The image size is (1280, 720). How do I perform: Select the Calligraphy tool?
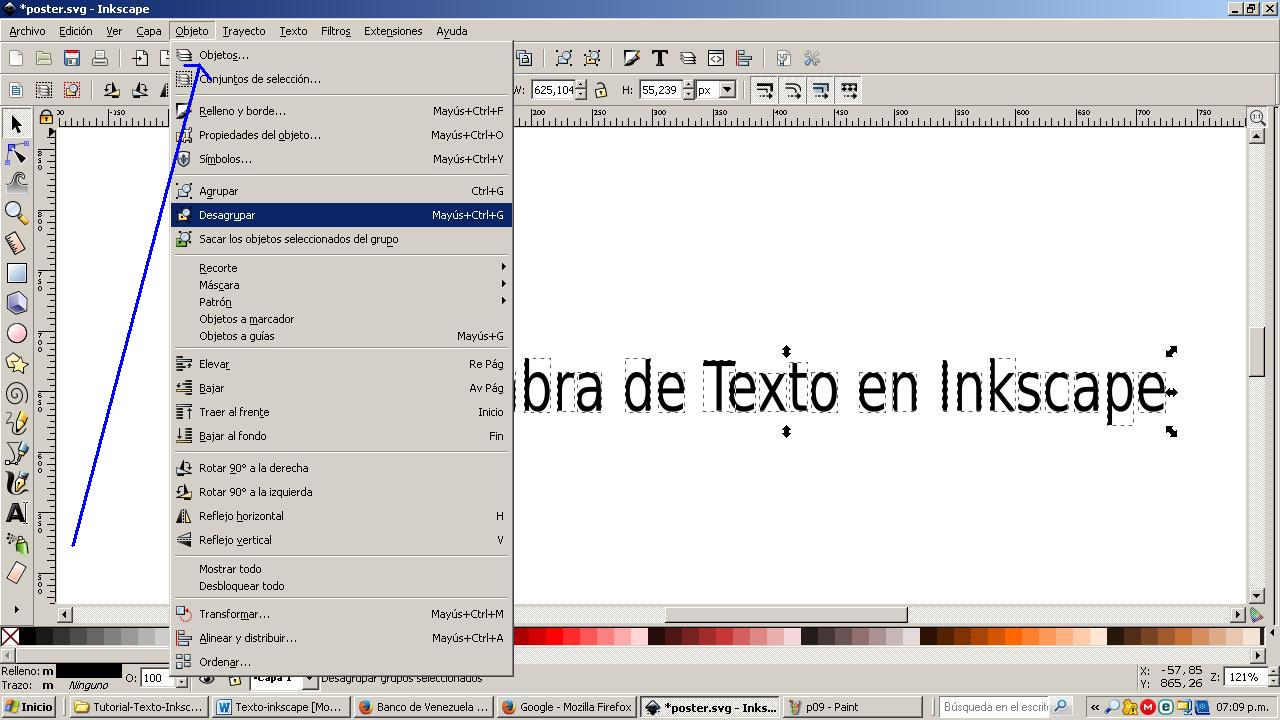(x=16, y=483)
